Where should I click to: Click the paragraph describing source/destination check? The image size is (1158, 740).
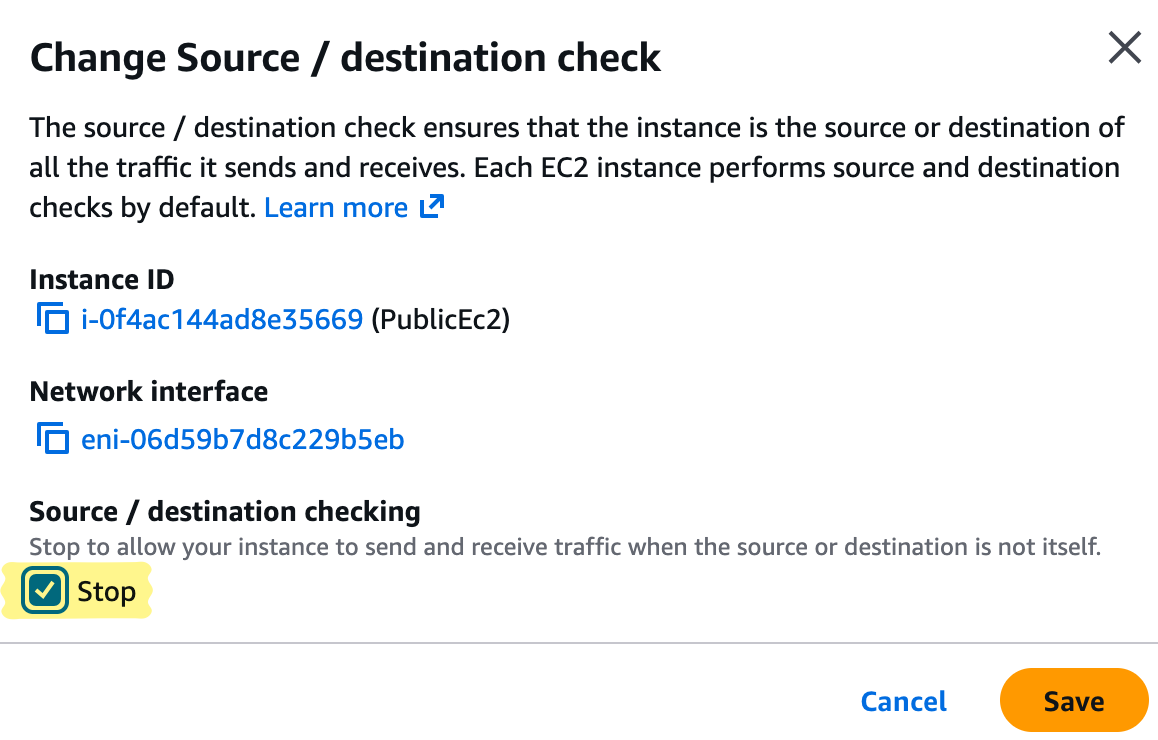tap(575, 167)
